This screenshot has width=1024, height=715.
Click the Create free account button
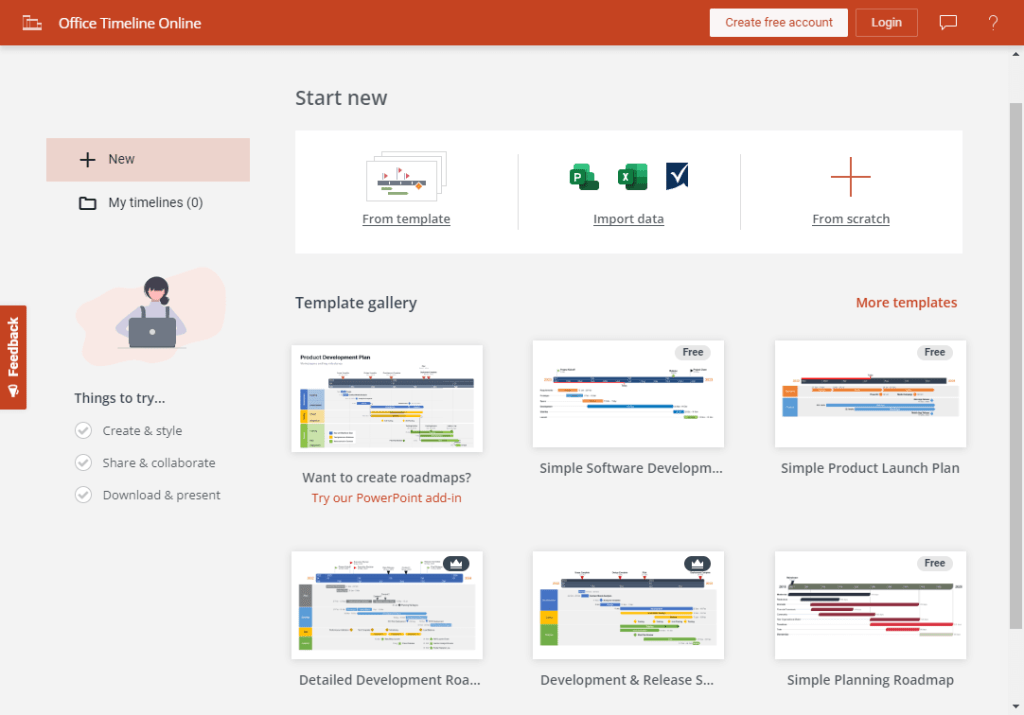click(778, 22)
